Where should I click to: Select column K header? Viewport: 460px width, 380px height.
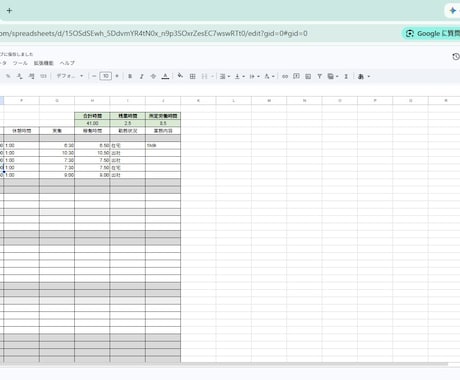198,100
